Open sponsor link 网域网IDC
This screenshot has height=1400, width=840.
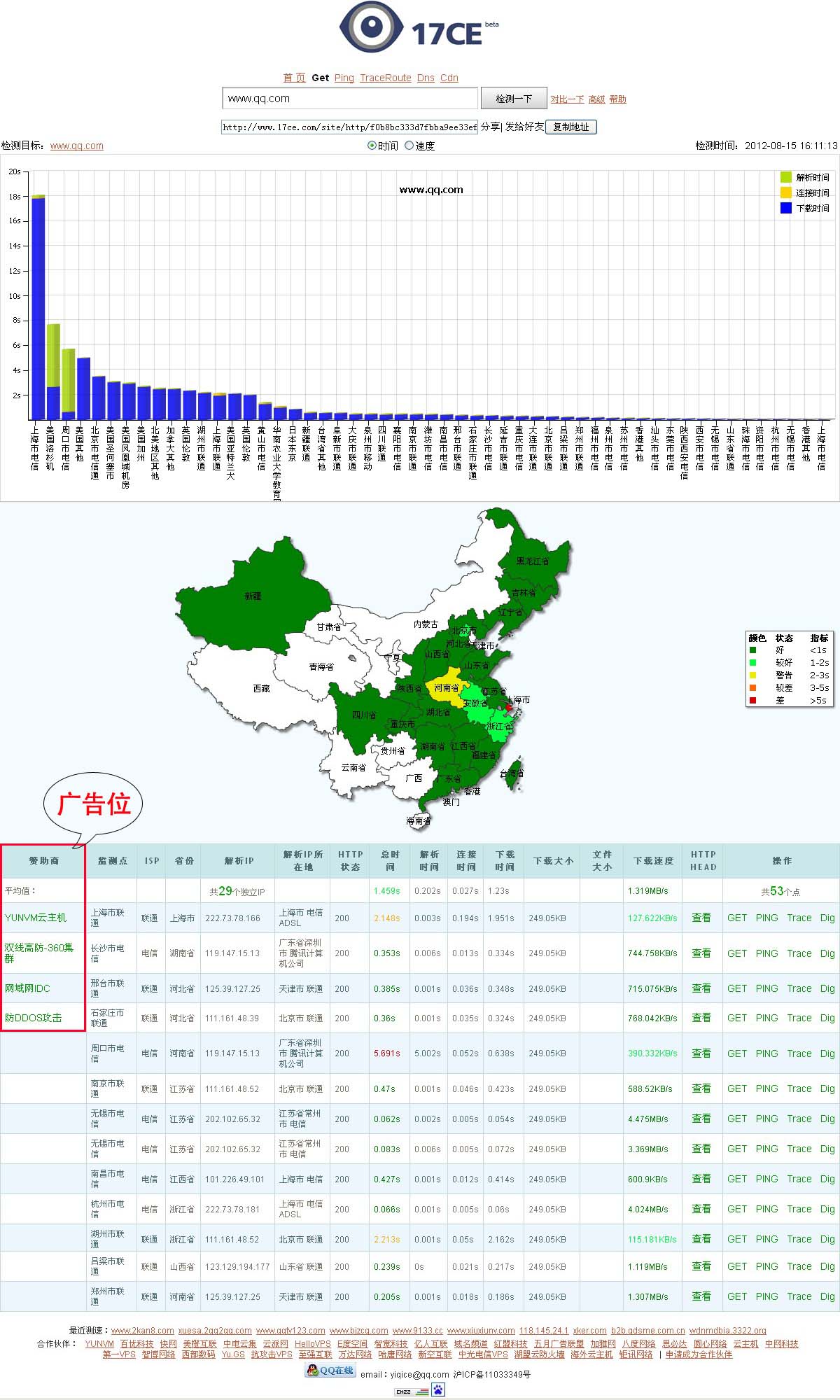(27, 988)
